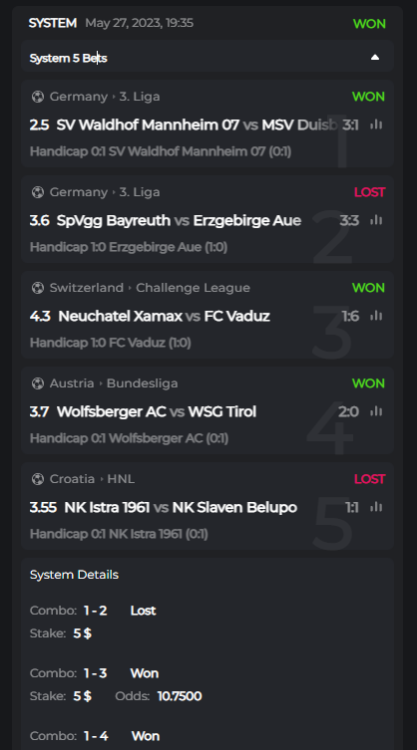Viewport: 417px width, 750px height.
Task: Click soccer ball icon beside Croatia
Action: (x=37, y=479)
